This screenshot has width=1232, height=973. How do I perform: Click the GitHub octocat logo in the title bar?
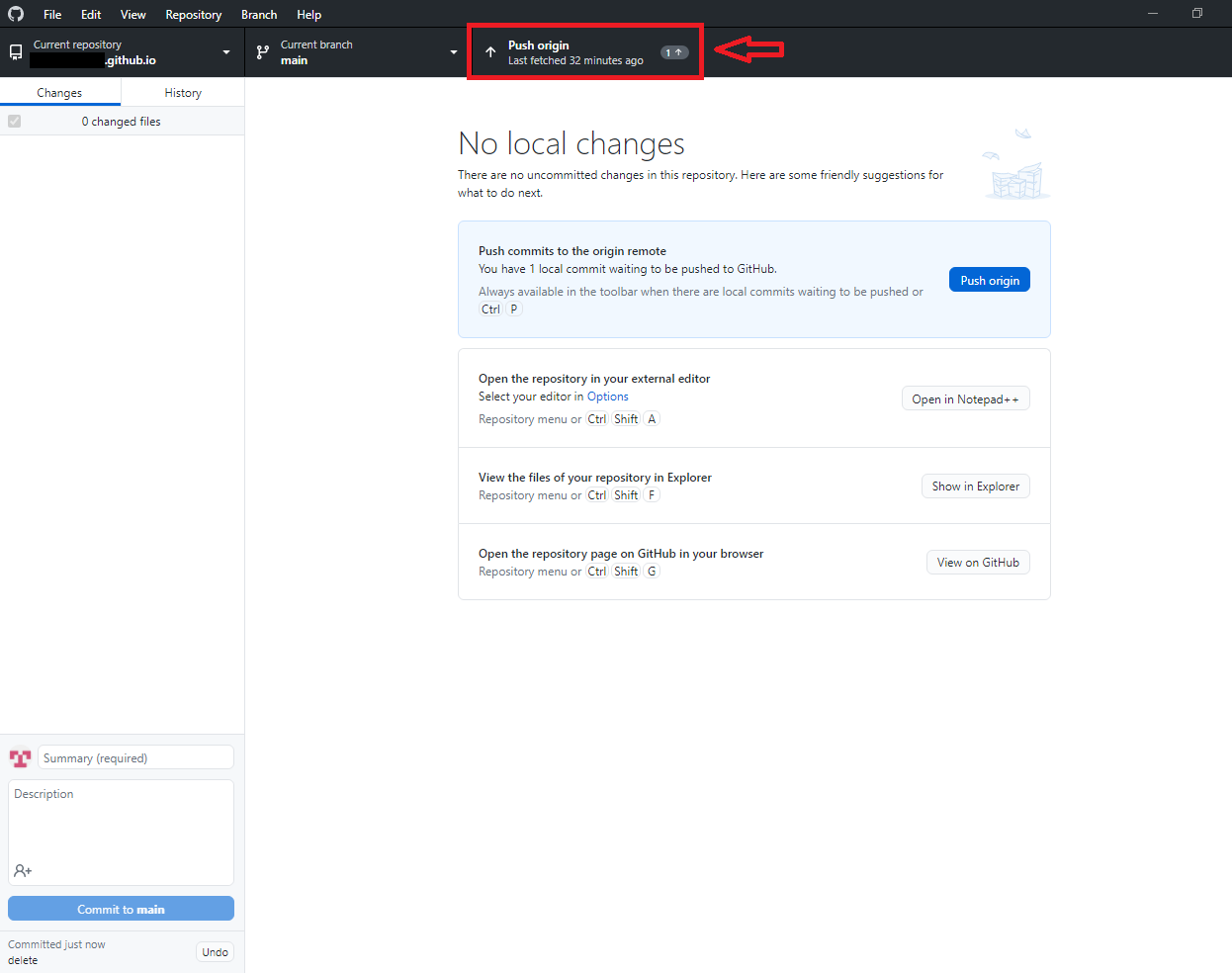point(15,14)
